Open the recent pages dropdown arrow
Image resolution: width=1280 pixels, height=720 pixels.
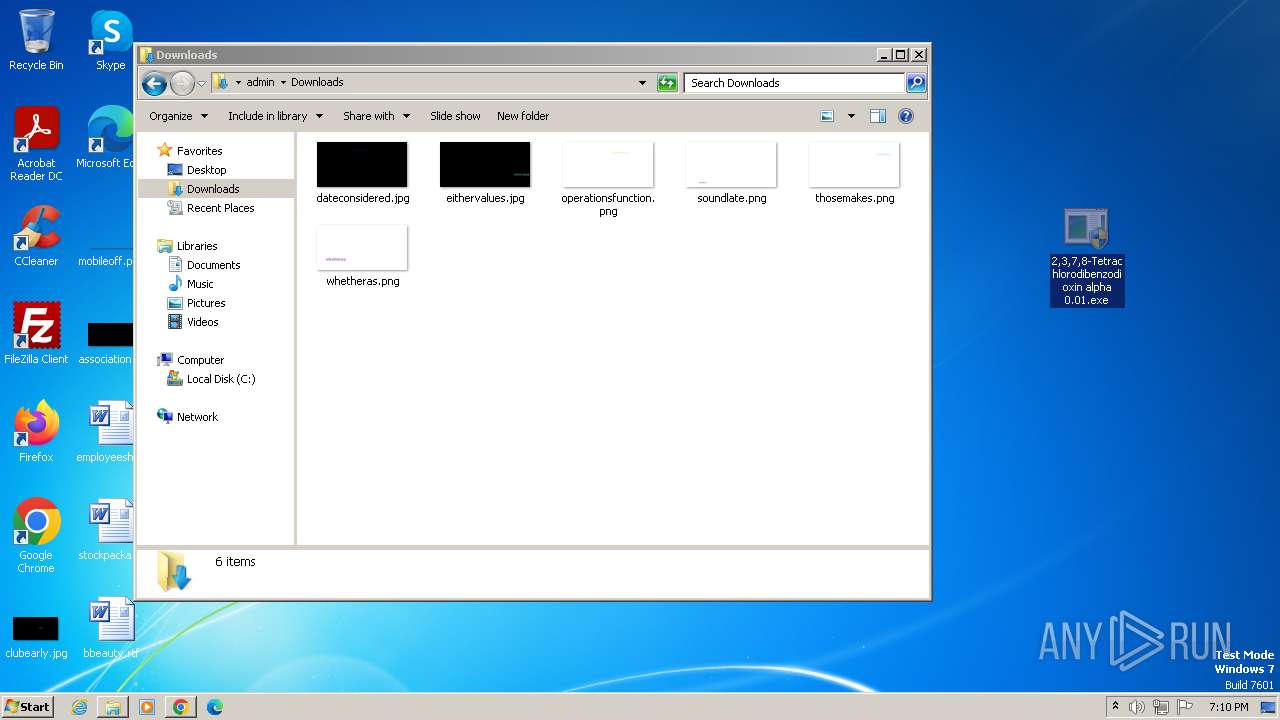(x=201, y=83)
